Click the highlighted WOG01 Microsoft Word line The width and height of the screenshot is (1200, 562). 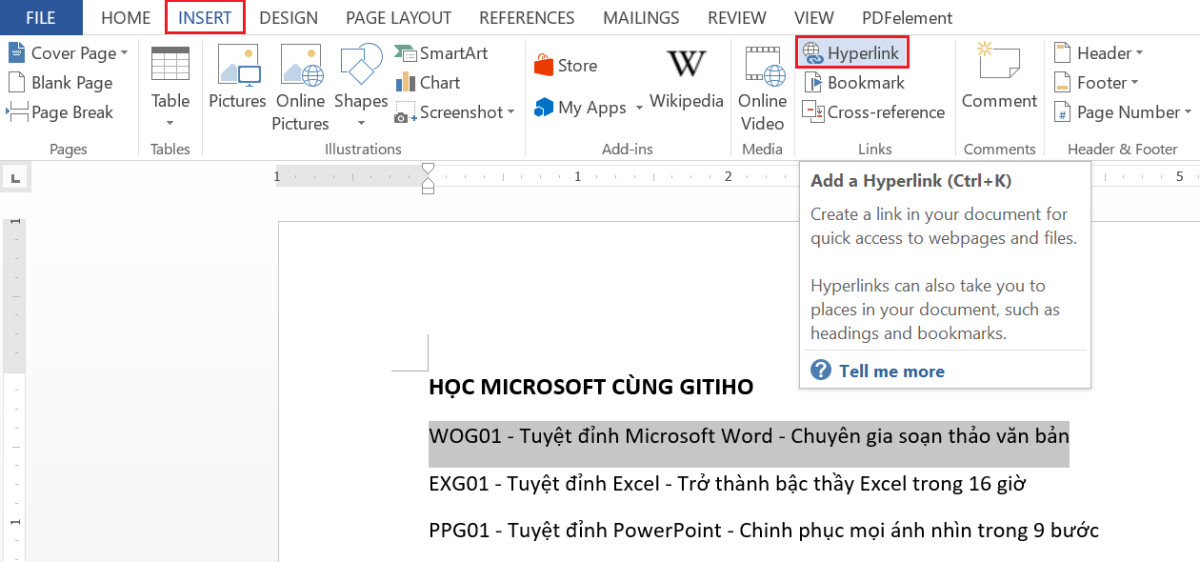tap(749, 436)
